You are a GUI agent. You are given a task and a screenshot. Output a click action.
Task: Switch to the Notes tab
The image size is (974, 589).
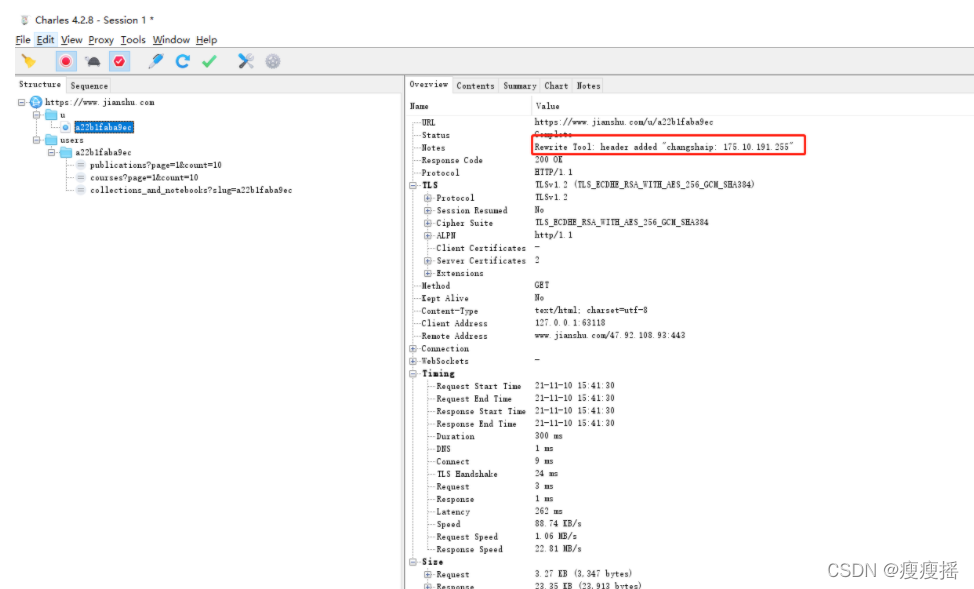click(x=588, y=86)
